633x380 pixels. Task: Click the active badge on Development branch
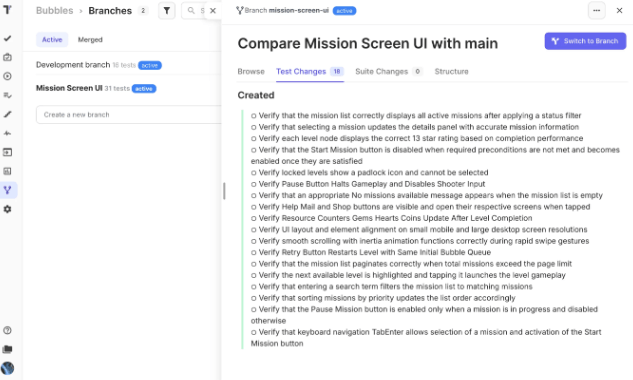150,65
